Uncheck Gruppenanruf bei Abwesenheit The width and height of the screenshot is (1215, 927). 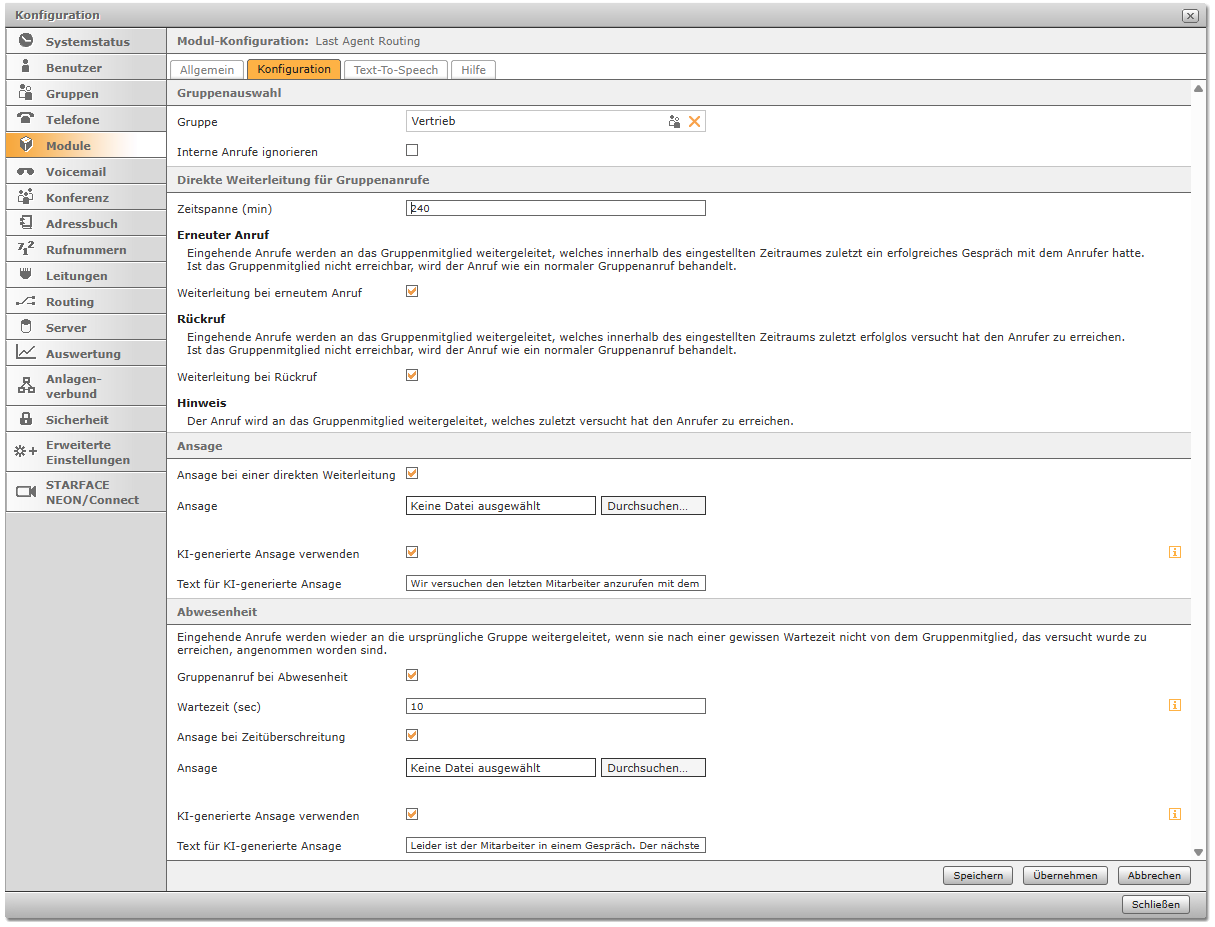pos(412,676)
